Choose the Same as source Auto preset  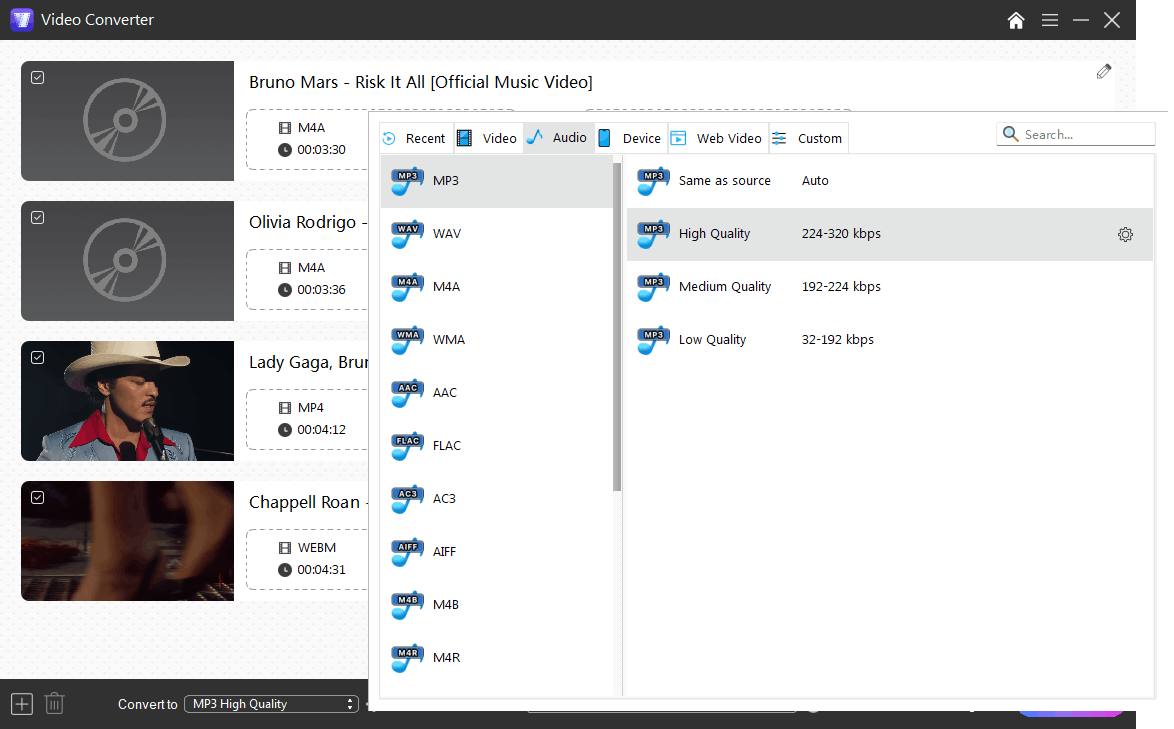(889, 181)
